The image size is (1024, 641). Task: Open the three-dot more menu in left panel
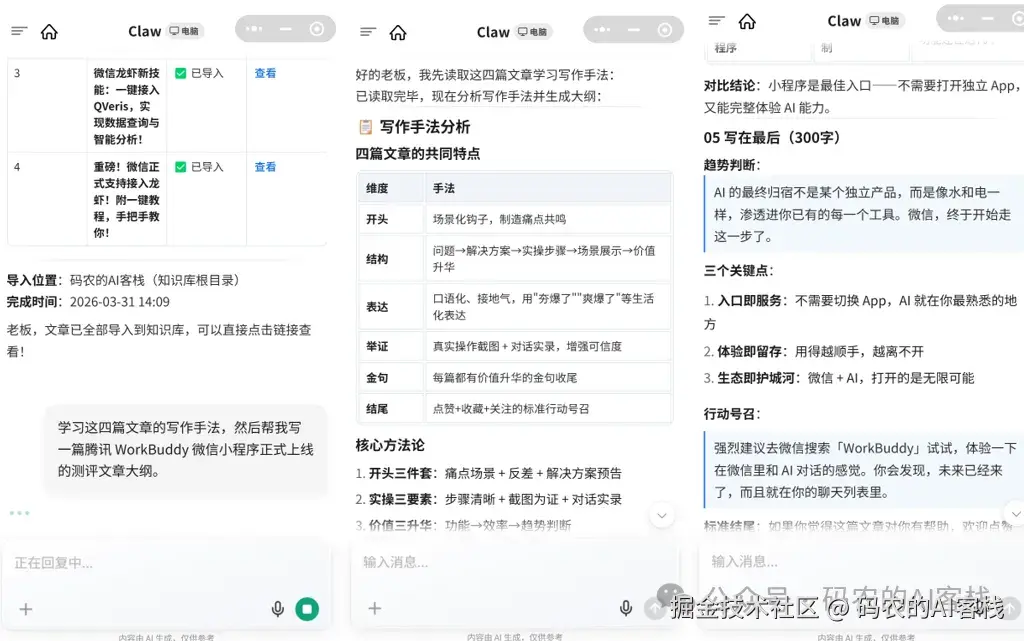[254, 29]
